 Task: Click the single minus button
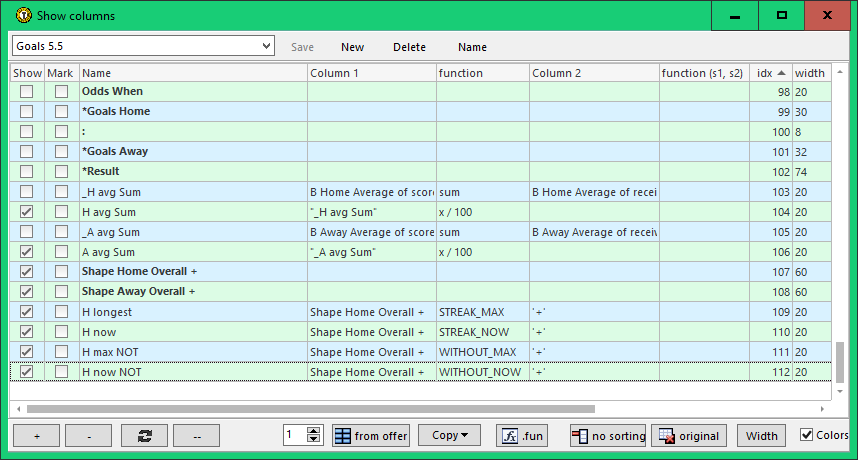[x=90, y=436]
